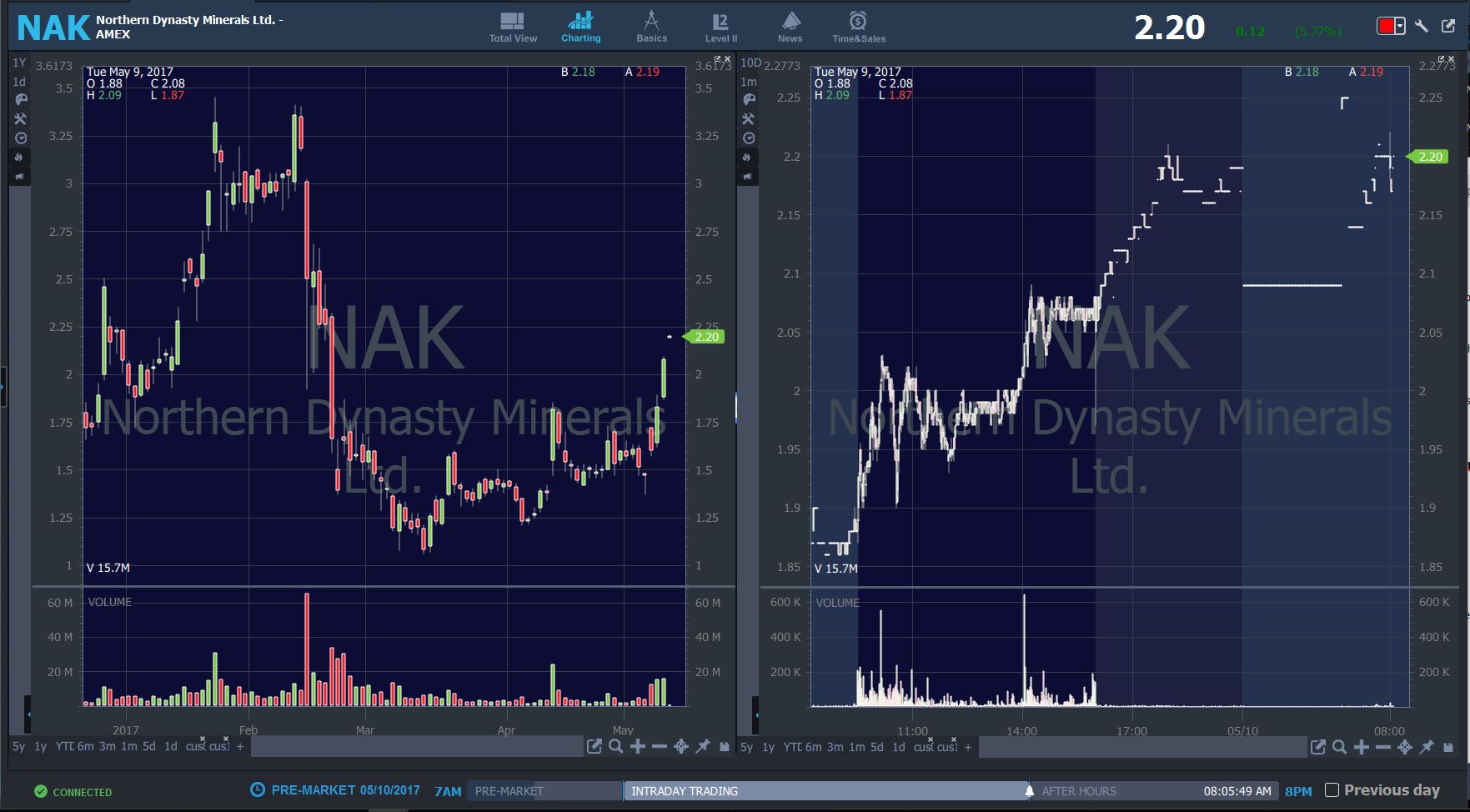Toggle the right chart megaphone icon
This screenshot has height=812, width=1470.
click(x=747, y=177)
